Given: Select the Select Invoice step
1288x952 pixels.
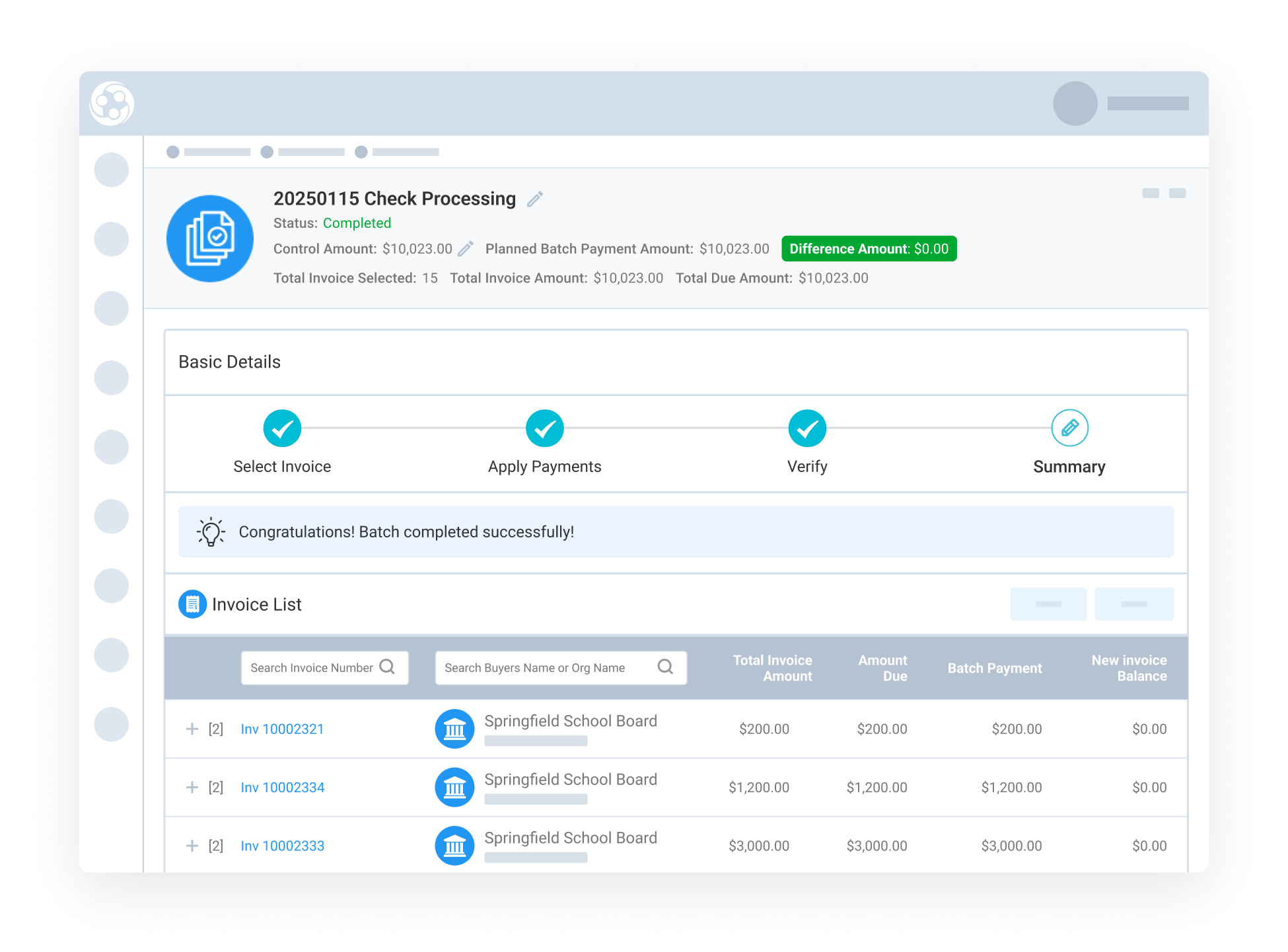Looking at the screenshot, I should click(282, 428).
